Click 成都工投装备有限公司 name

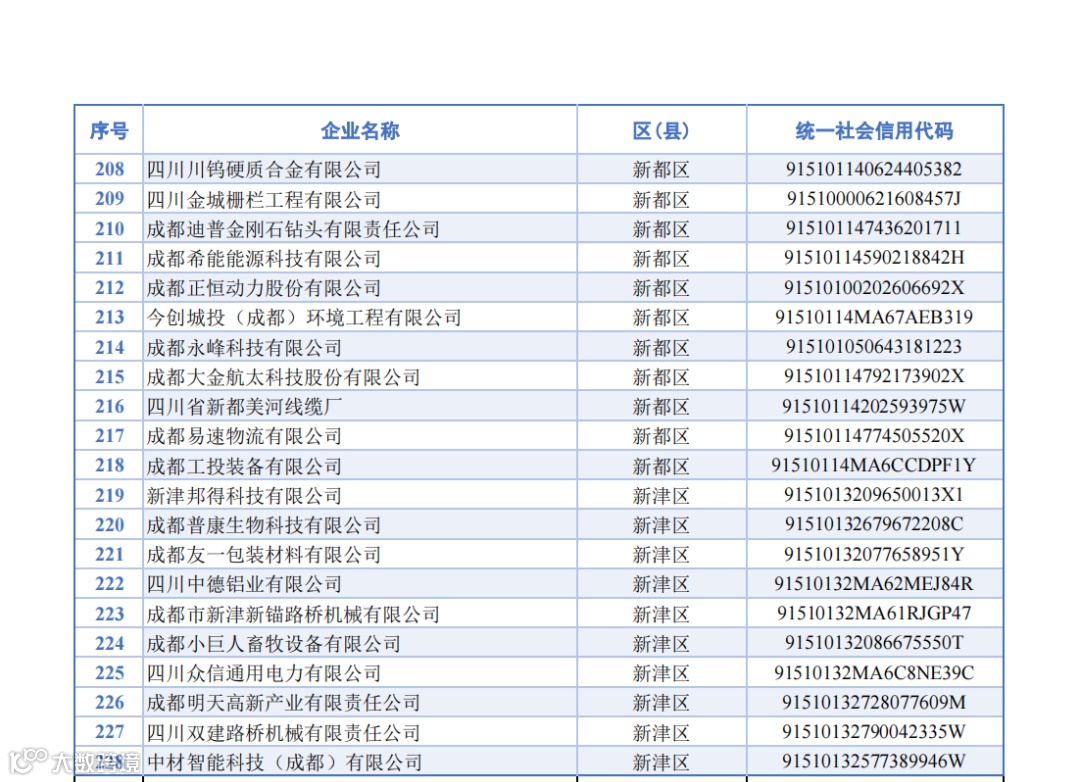245,466
